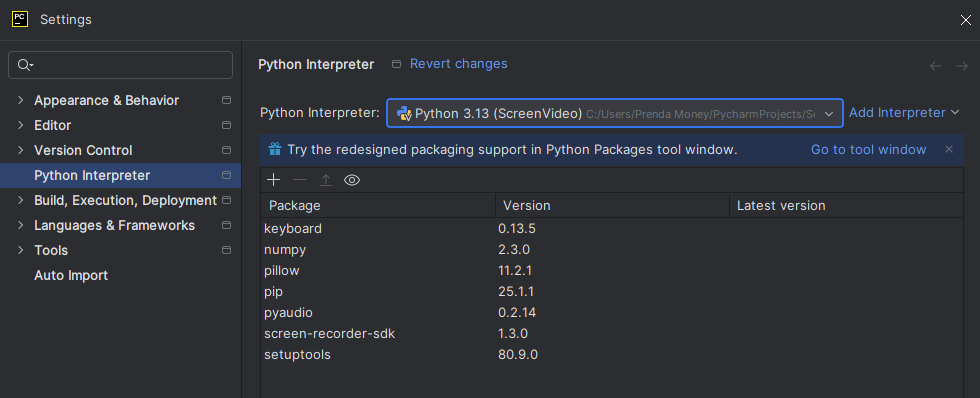Select the Appearance & Behavior label
The width and height of the screenshot is (980, 398).
pos(106,100)
